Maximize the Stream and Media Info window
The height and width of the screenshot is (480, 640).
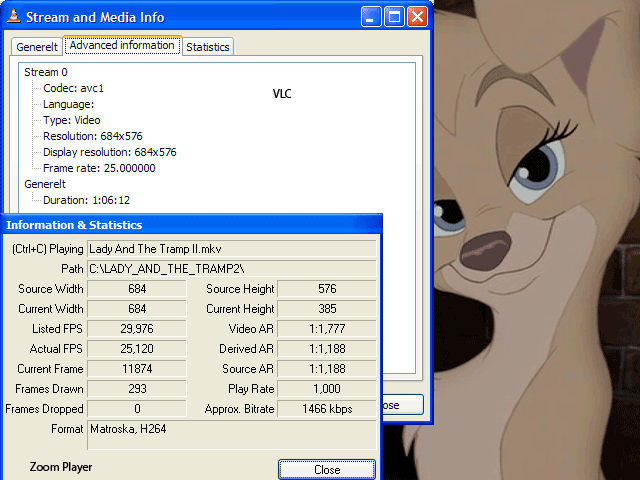394,17
